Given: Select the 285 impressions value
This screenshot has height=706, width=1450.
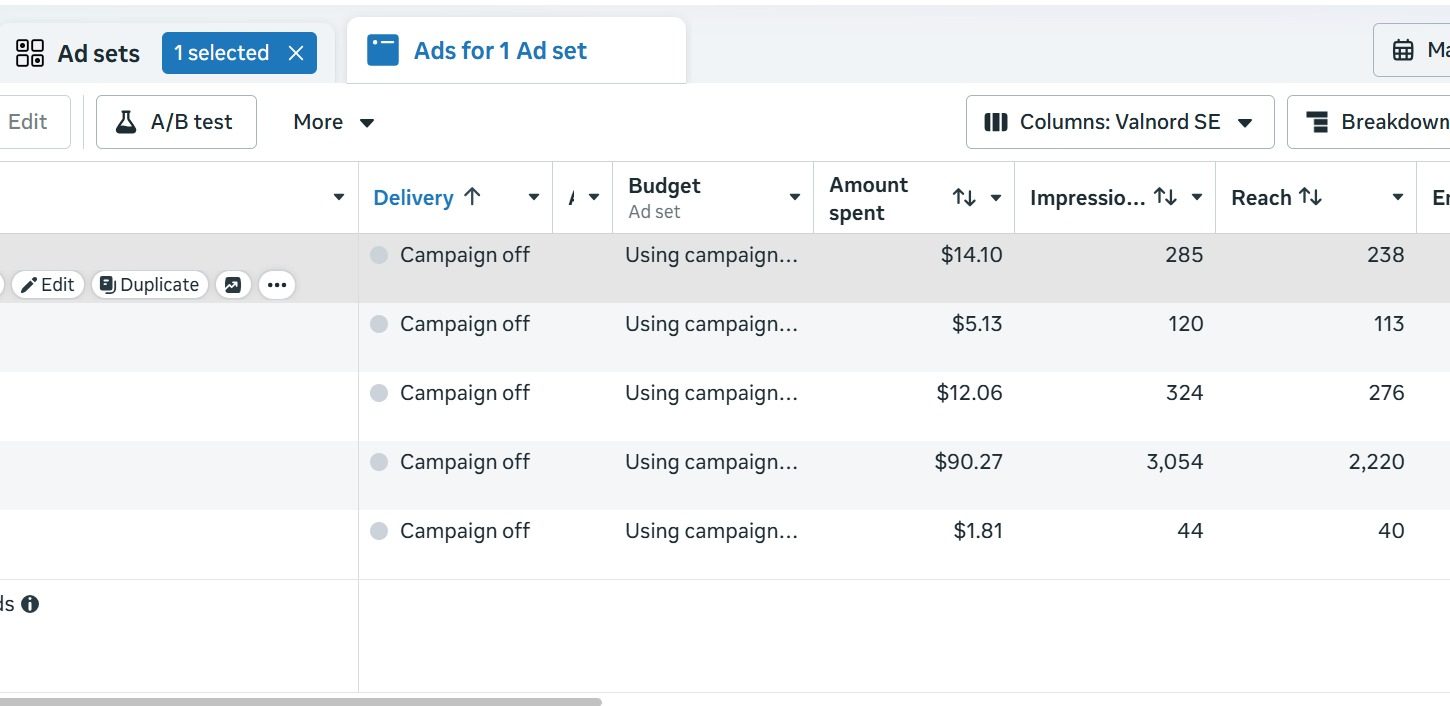Looking at the screenshot, I should (x=1184, y=255).
